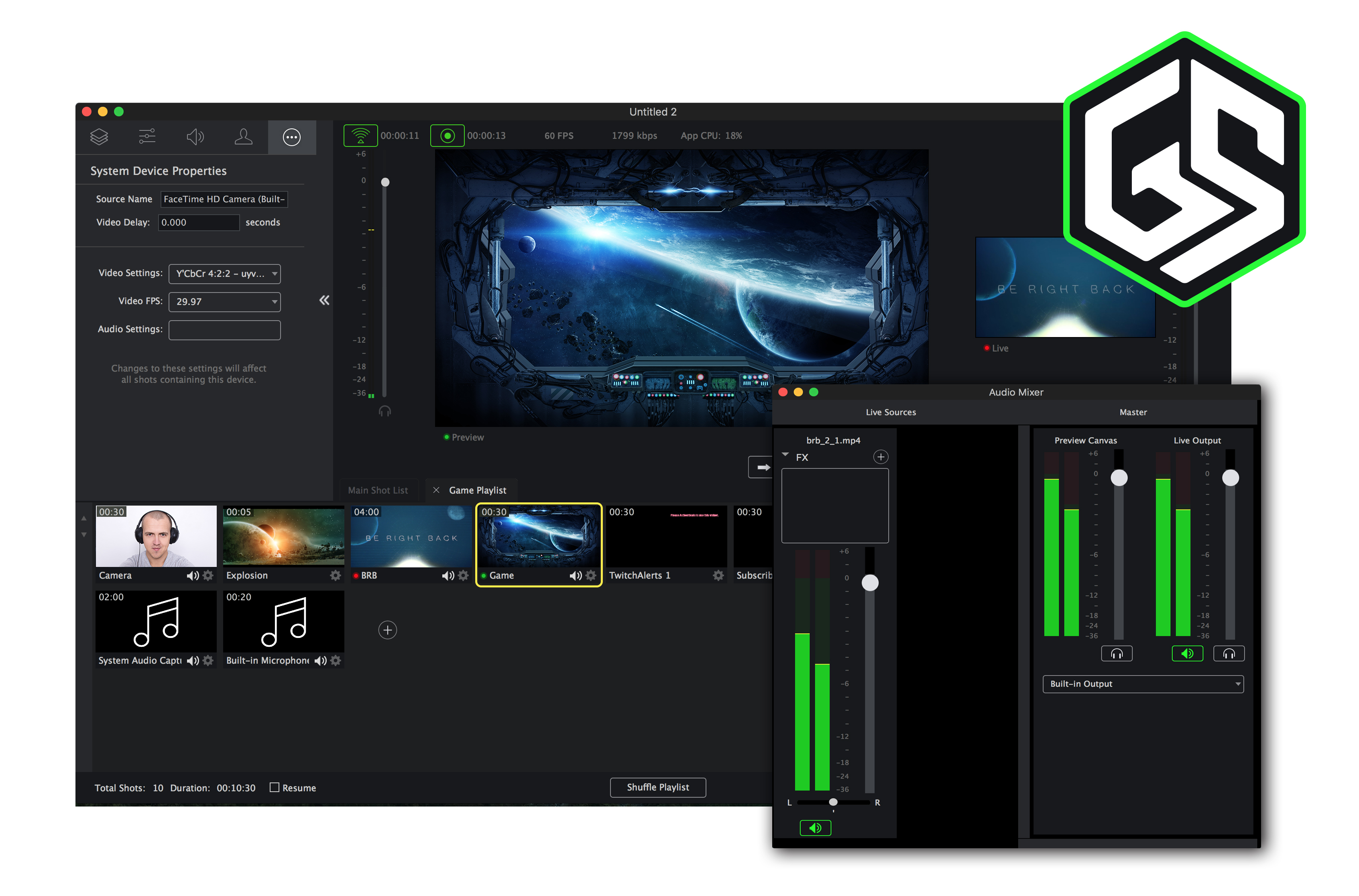1359x896 pixels.
Task: Click shot list scroll down arrow
Action: pyautogui.click(x=83, y=535)
